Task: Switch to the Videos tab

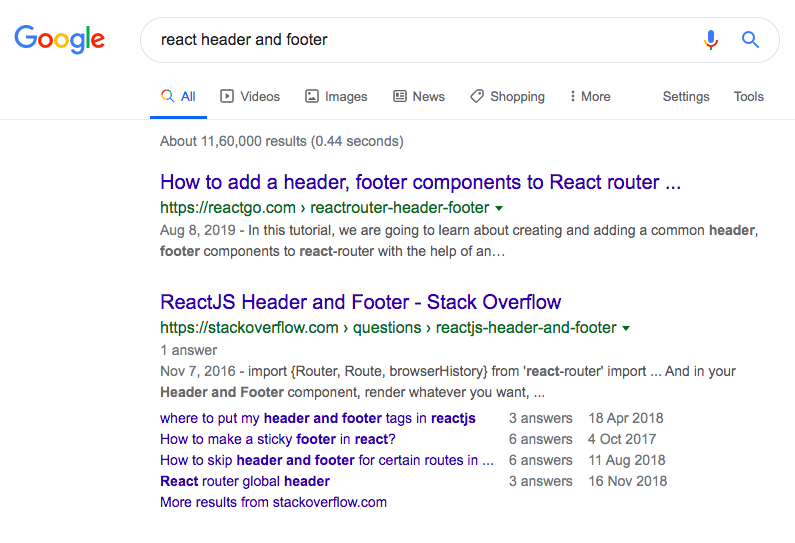Action: 250,96
